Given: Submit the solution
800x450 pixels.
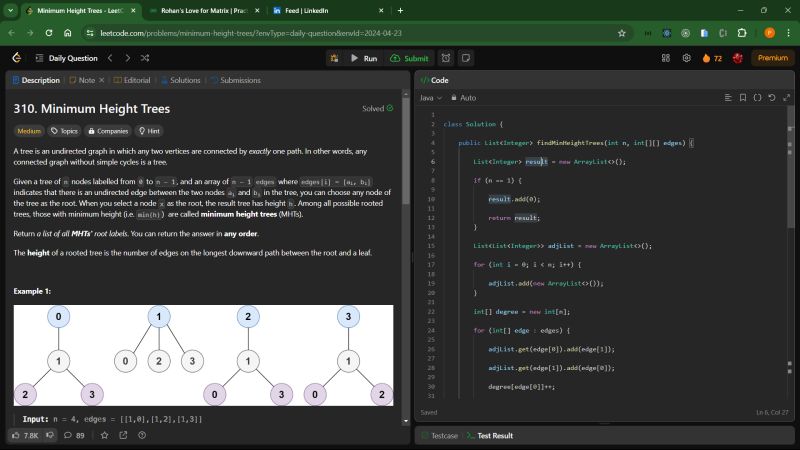Looking at the screenshot, I should [x=410, y=58].
